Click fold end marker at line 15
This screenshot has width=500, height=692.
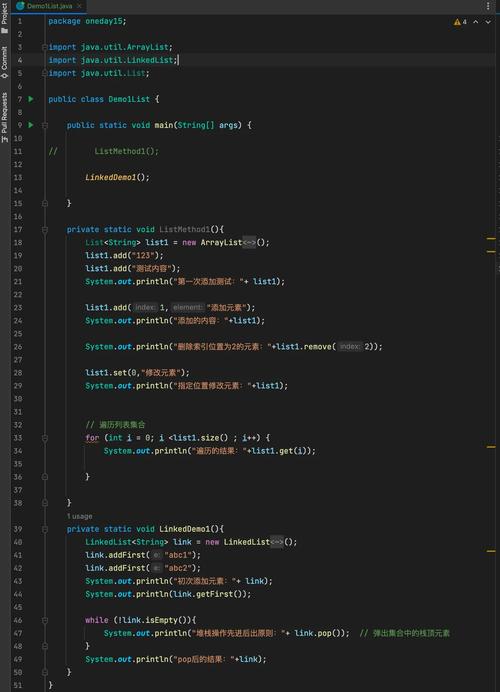[45, 203]
